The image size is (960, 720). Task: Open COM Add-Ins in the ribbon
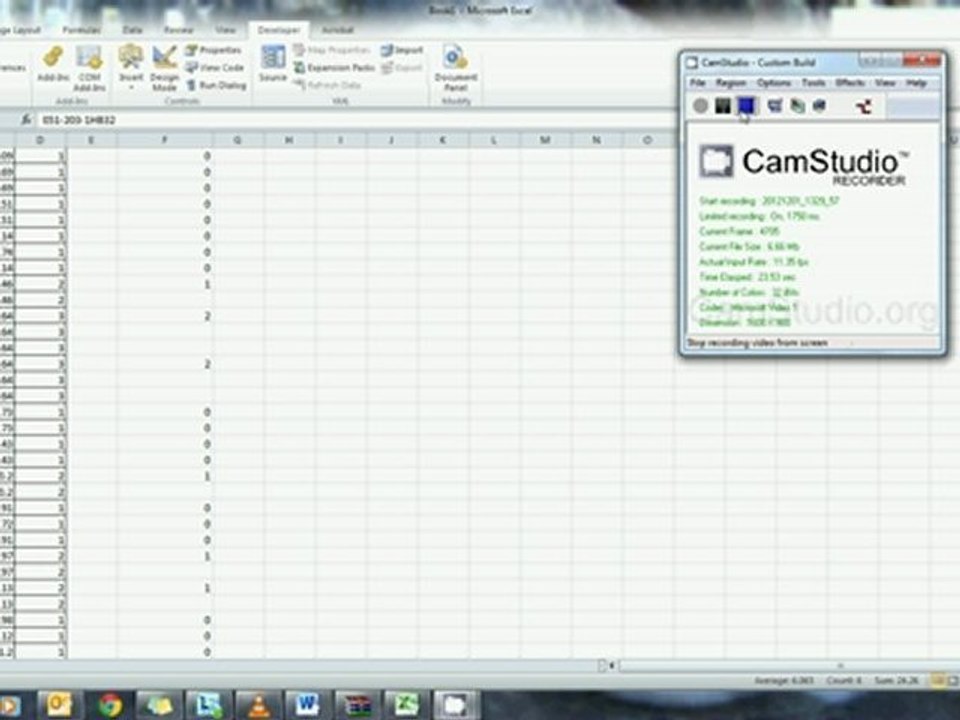click(89, 69)
